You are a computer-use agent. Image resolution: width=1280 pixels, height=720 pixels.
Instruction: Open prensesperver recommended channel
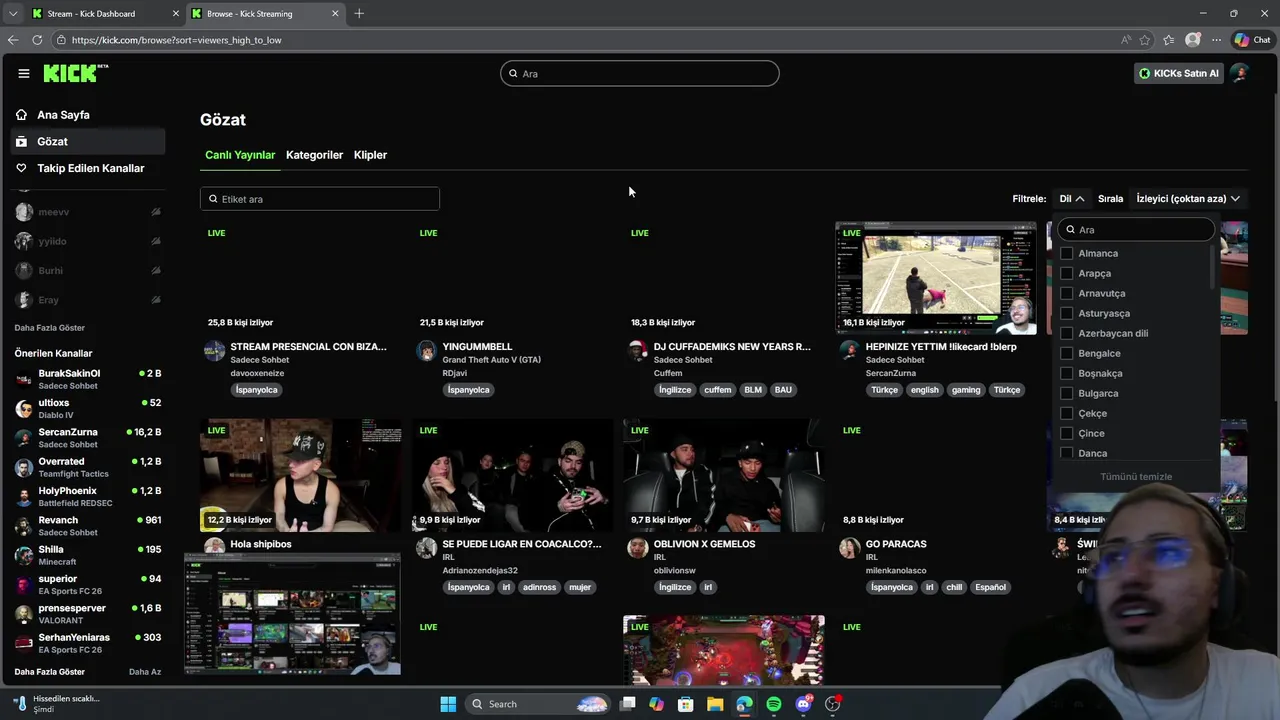pyautogui.click(x=88, y=614)
